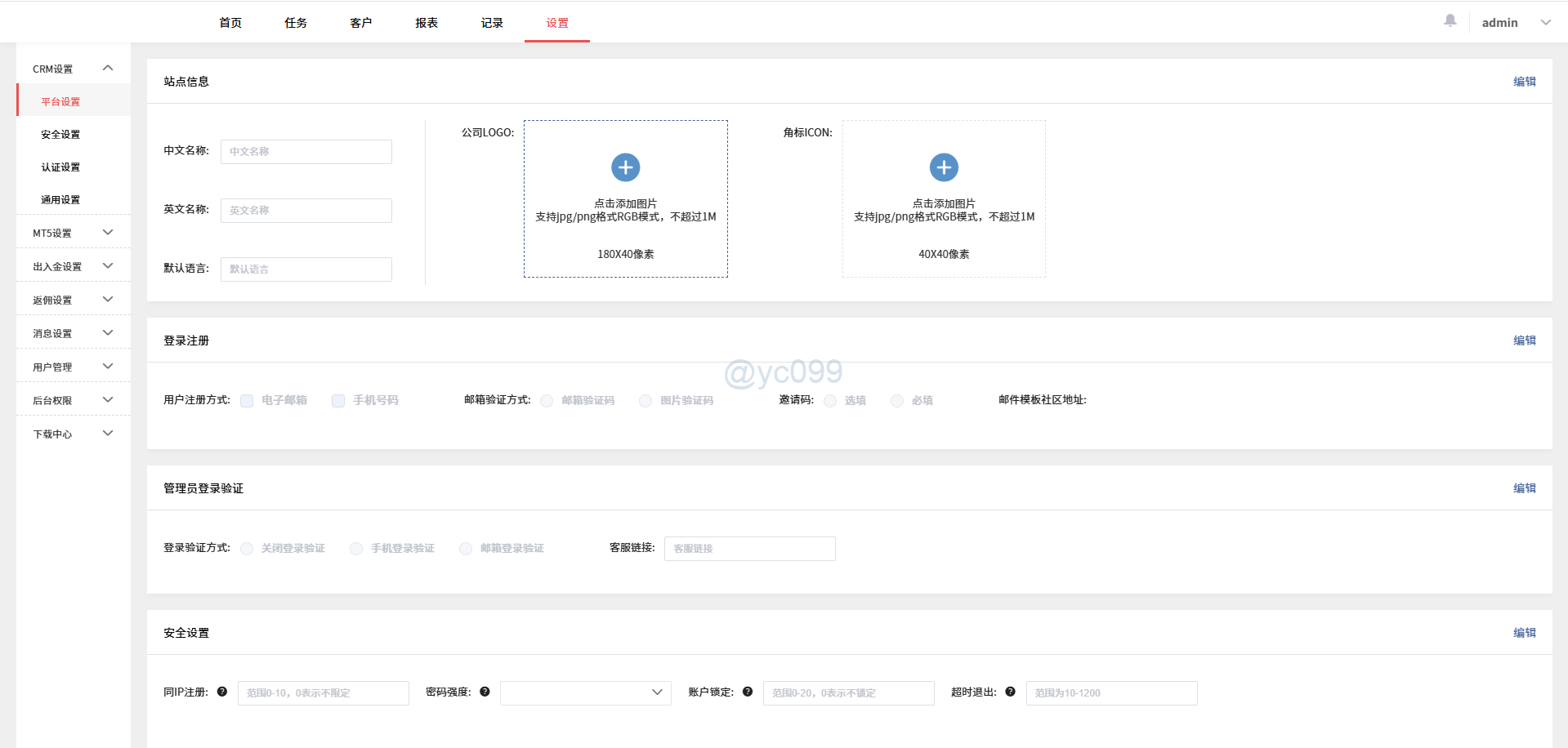Switch to the 客户 tab
The width and height of the screenshot is (1568, 748).
pos(361,22)
